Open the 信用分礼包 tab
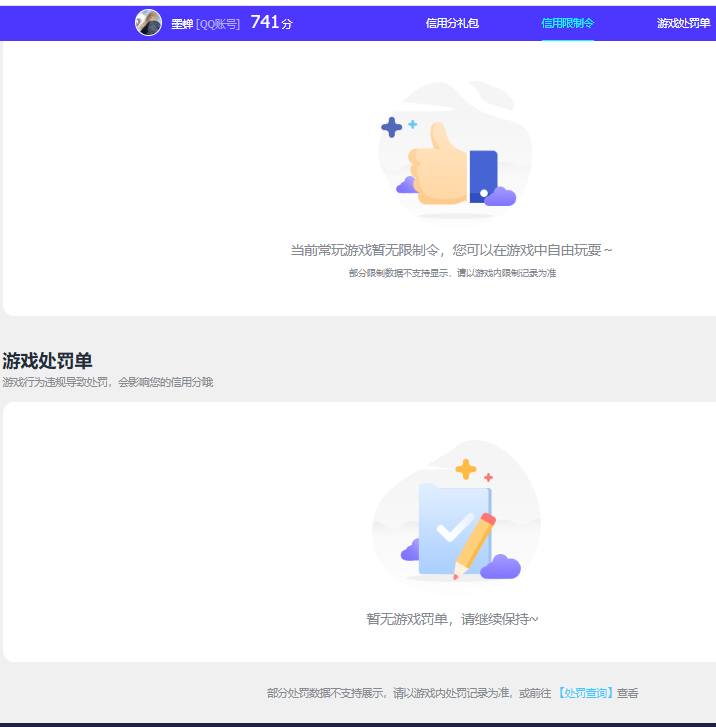 tap(452, 23)
